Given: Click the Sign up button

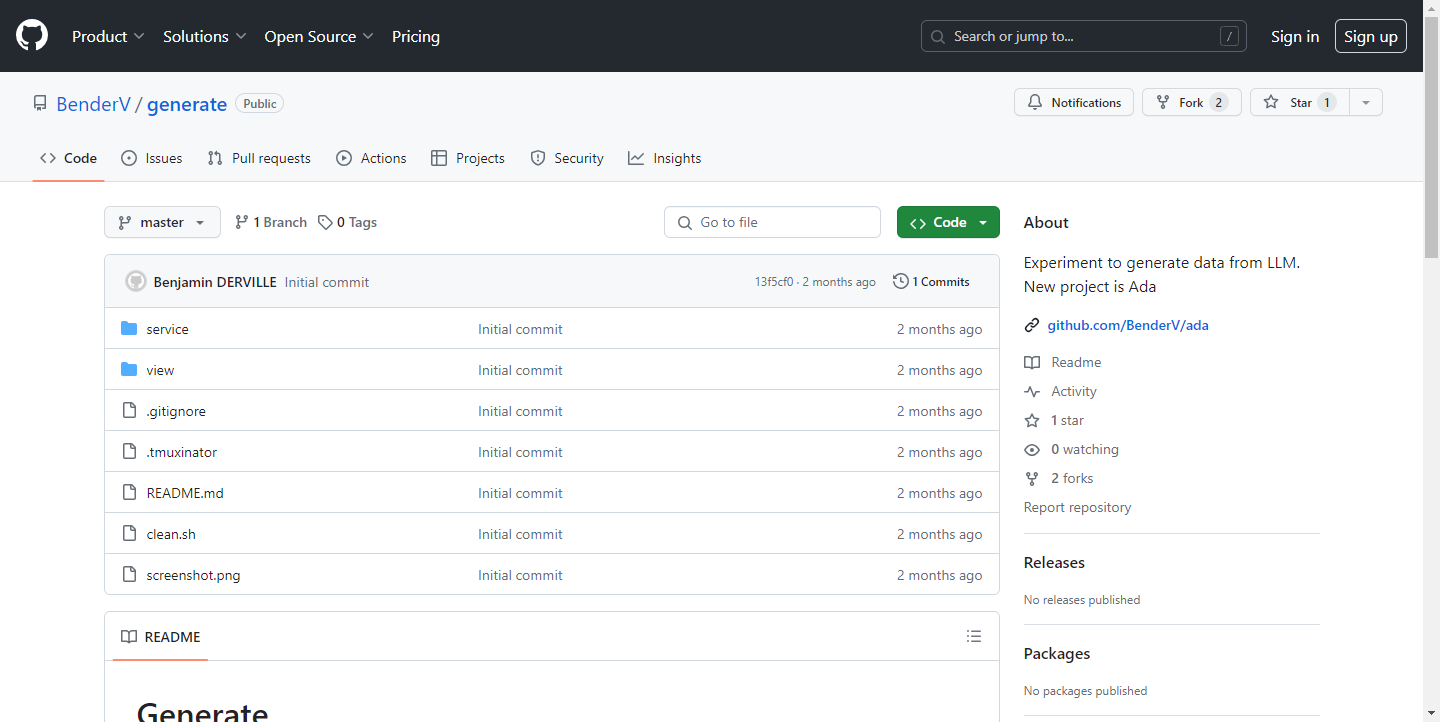Looking at the screenshot, I should tap(1371, 36).
